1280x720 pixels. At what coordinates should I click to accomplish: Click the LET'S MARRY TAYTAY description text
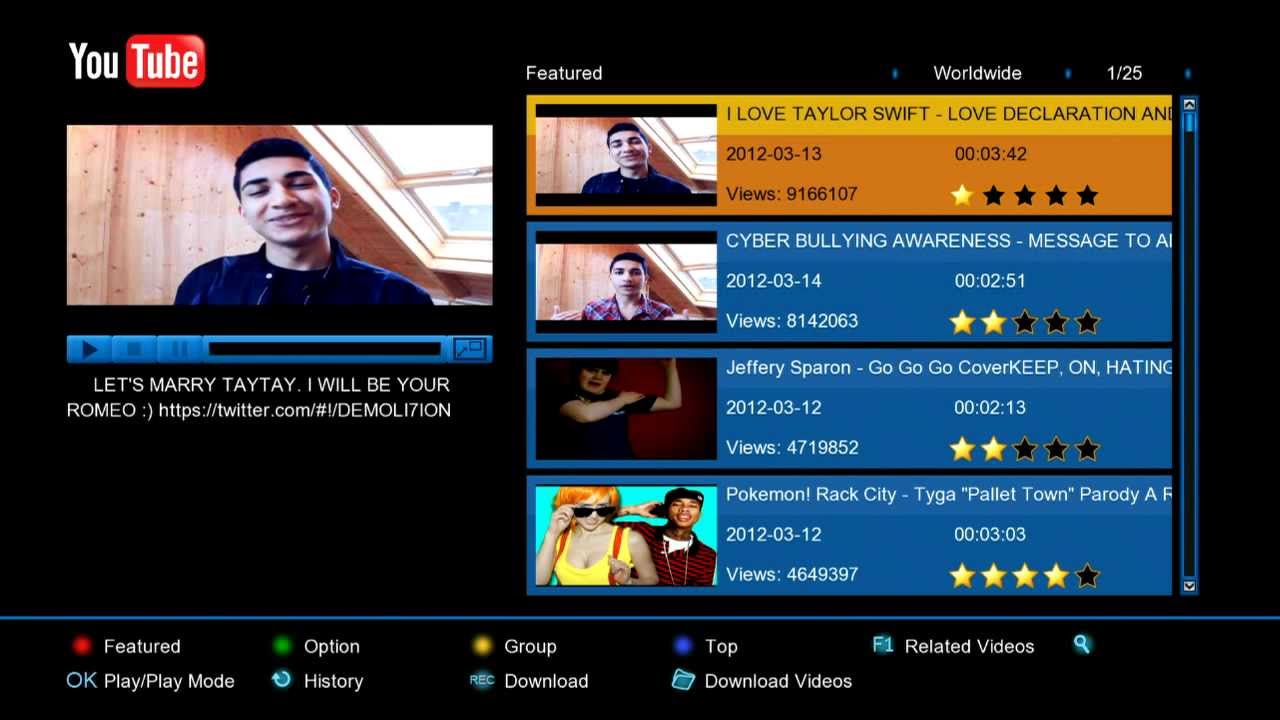pyautogui.click(x=259, y=397)
